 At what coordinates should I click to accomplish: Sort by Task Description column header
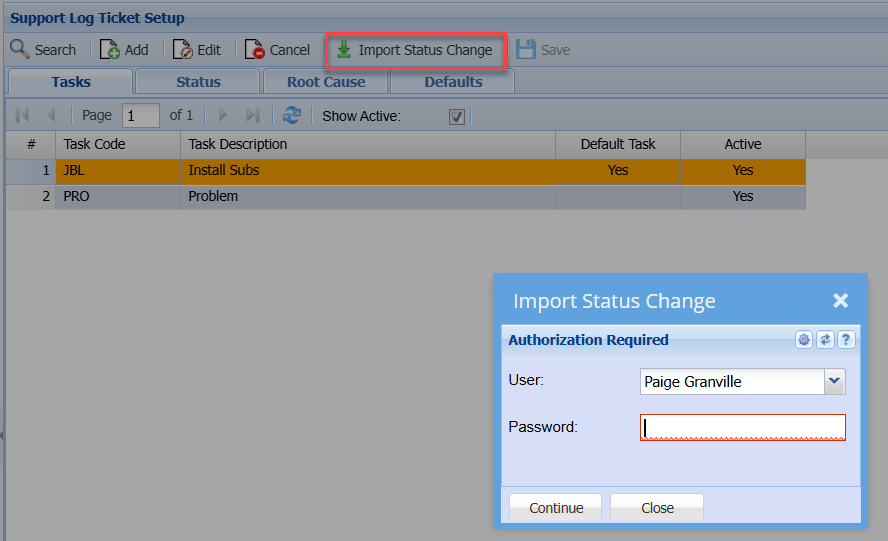point(368,144)
